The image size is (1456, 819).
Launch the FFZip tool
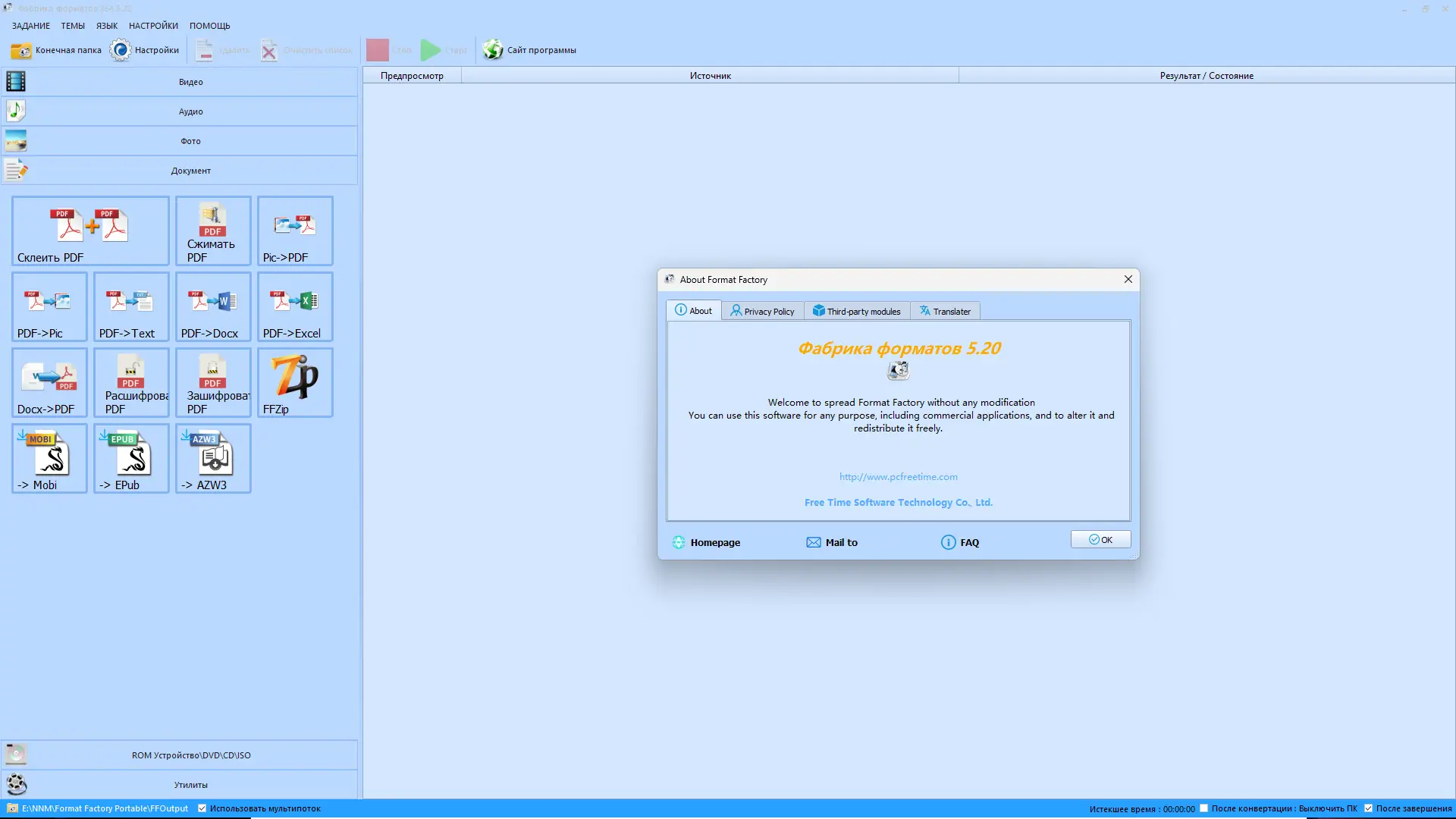tap(295, 382)
